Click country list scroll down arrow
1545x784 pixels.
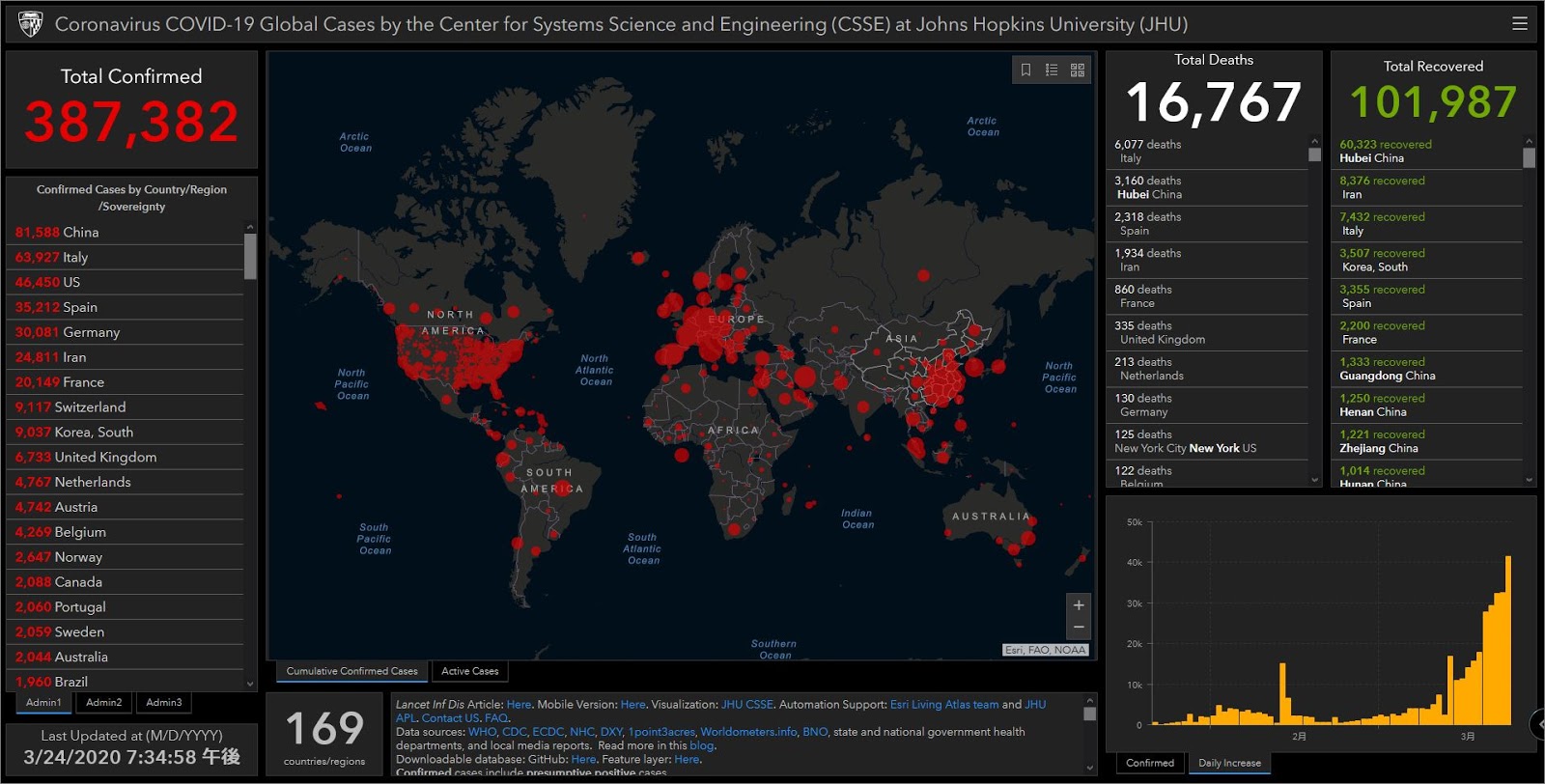coord(250,684)
